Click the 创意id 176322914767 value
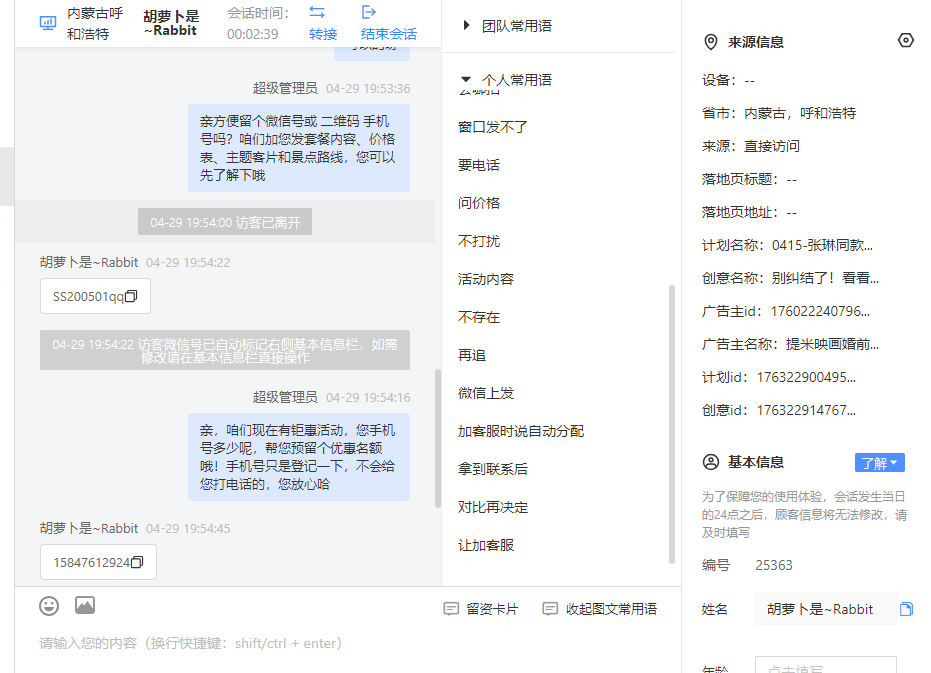 806,410
